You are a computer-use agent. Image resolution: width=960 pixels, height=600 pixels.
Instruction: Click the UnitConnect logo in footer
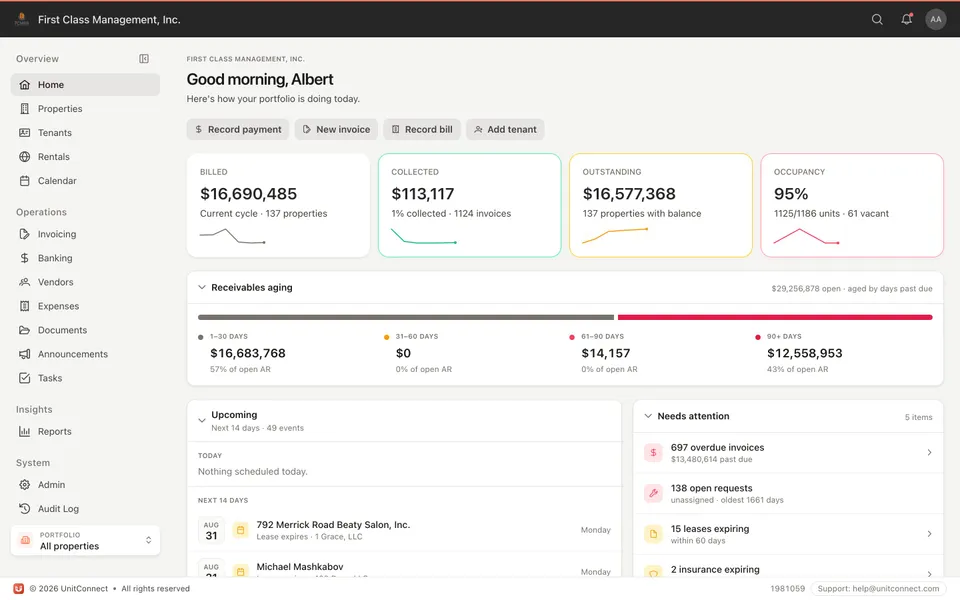[19, 588]
